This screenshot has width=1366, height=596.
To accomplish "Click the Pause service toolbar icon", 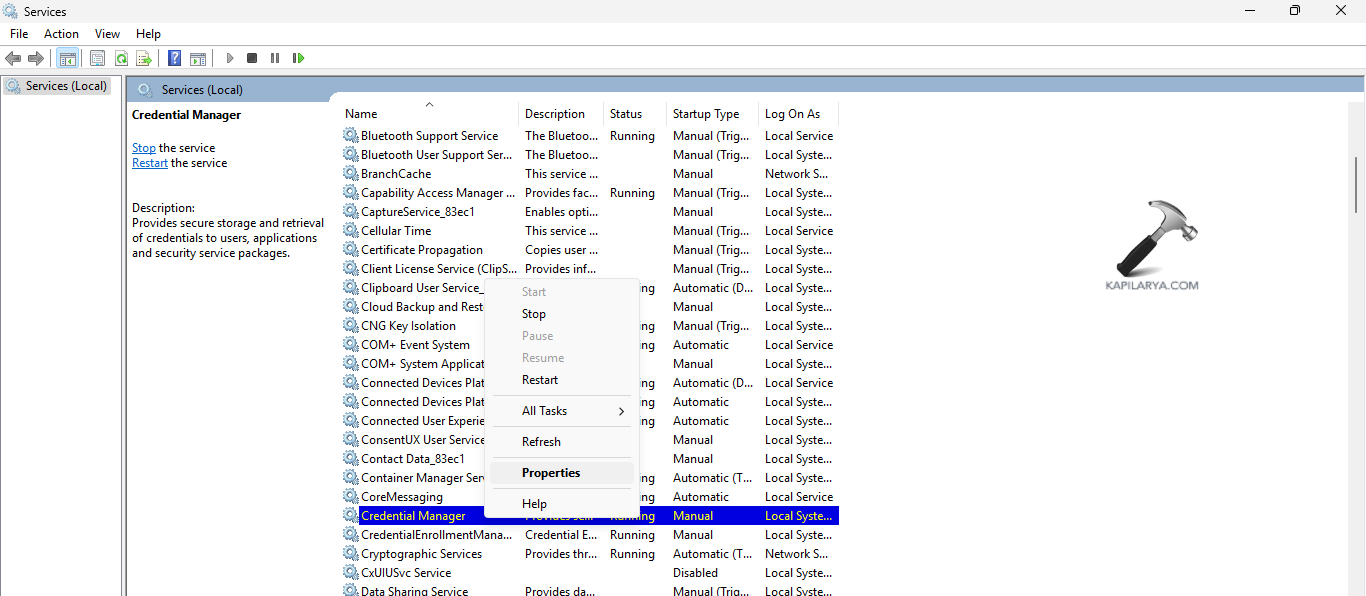I will point(275,58).
